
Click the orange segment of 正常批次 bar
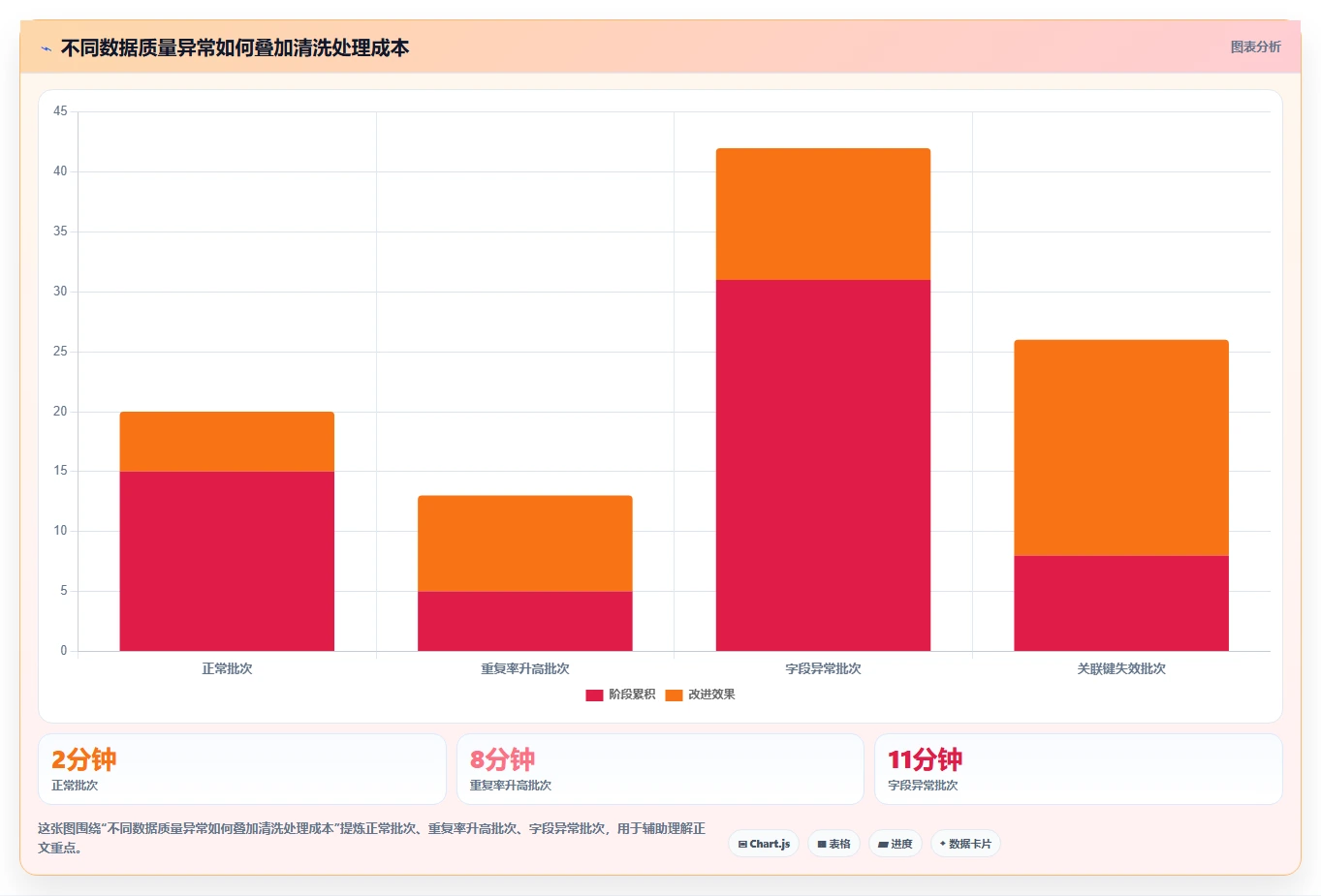tap(227, 442)
